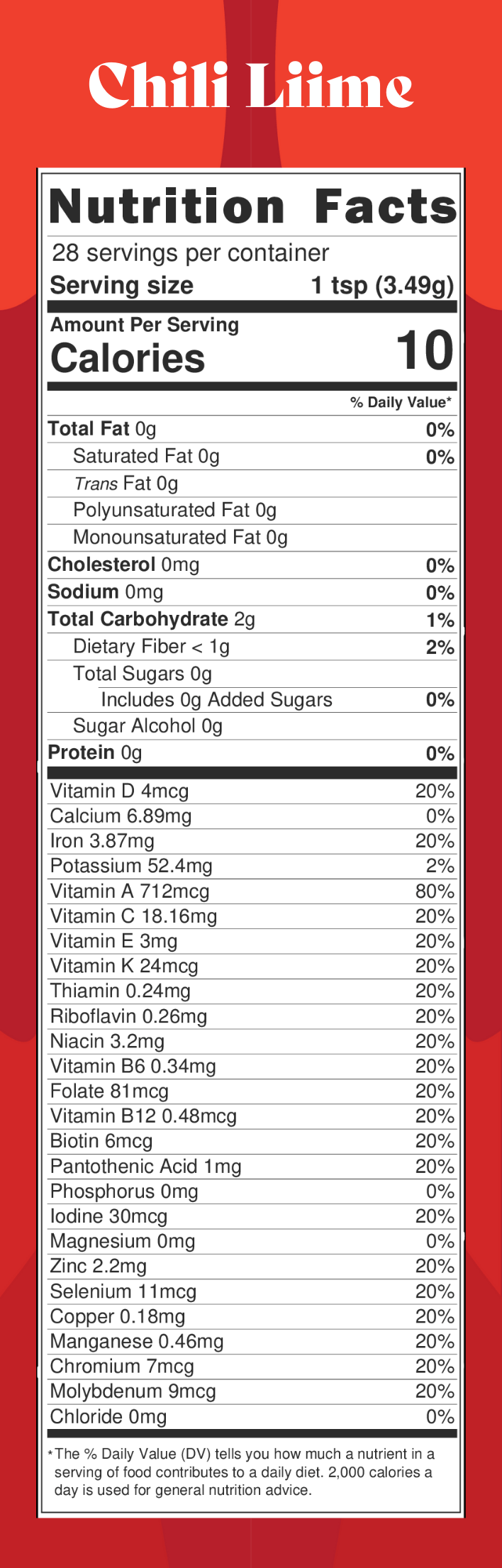The height and width of the screenshot is (1568, 502).
Task: Click the Nutrition Facts heading
Action: [252, 206]
